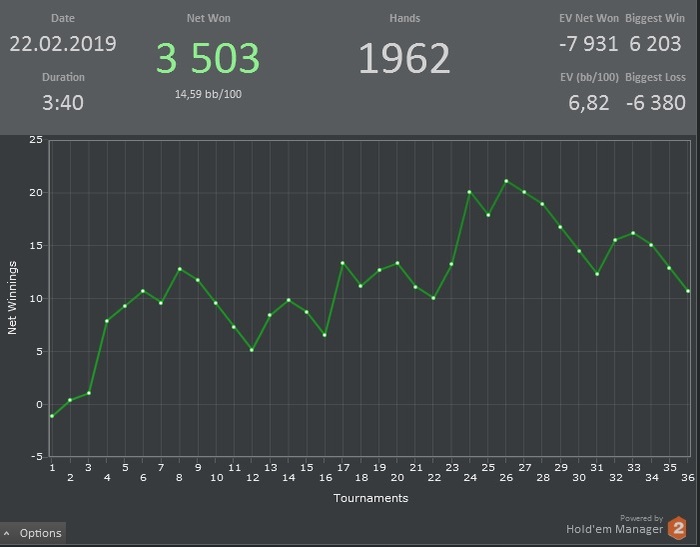700x547 pixels.
Task: Click the graph point at tournament 31
Action: click(597, 274)
